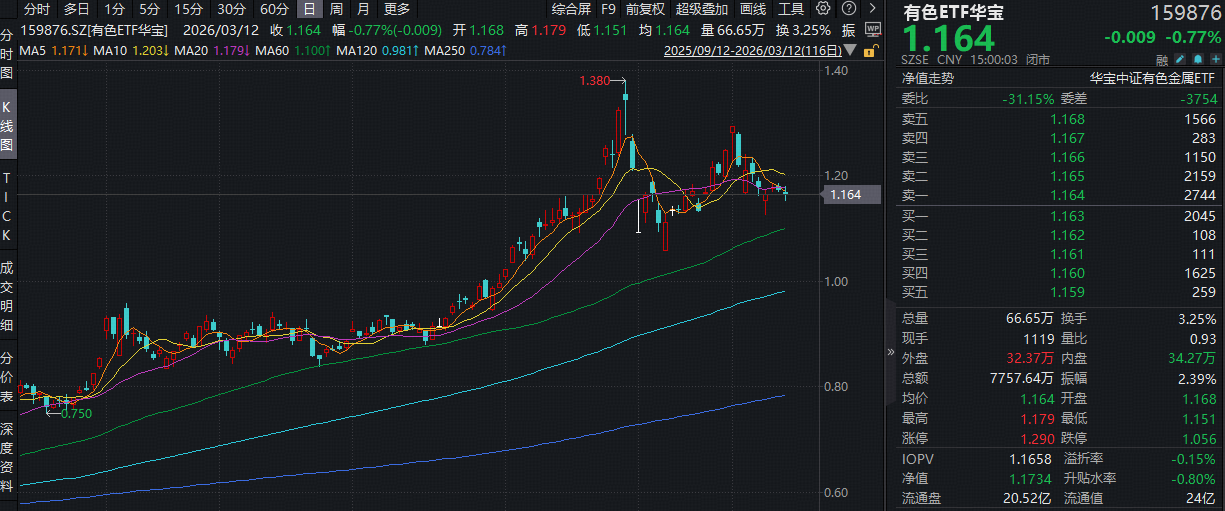Toggle the 超级叠加 overlay option
1225x511 pixels.
(701, 9)
